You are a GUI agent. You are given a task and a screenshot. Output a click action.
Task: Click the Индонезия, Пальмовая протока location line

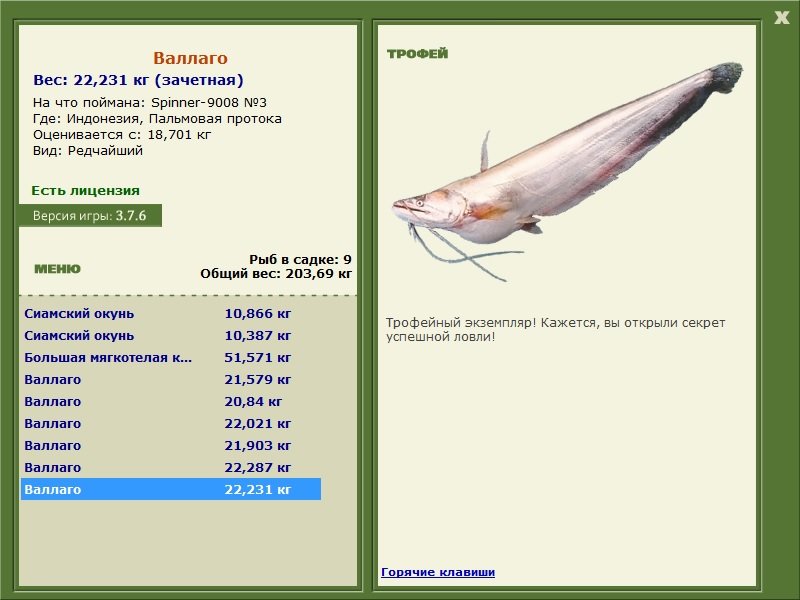click(157, 119)
